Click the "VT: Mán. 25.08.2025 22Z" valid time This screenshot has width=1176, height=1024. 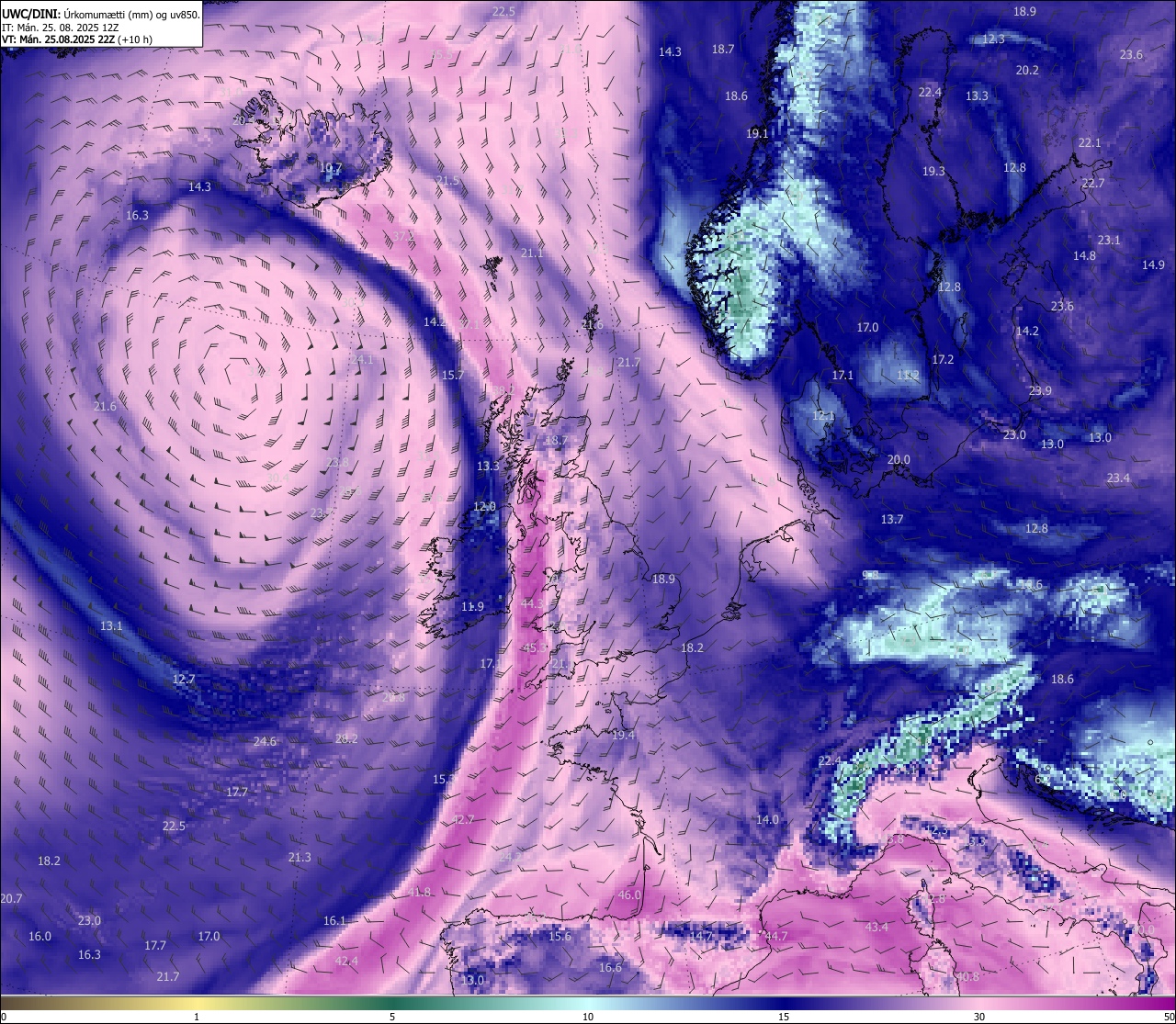tap(58, 39)
